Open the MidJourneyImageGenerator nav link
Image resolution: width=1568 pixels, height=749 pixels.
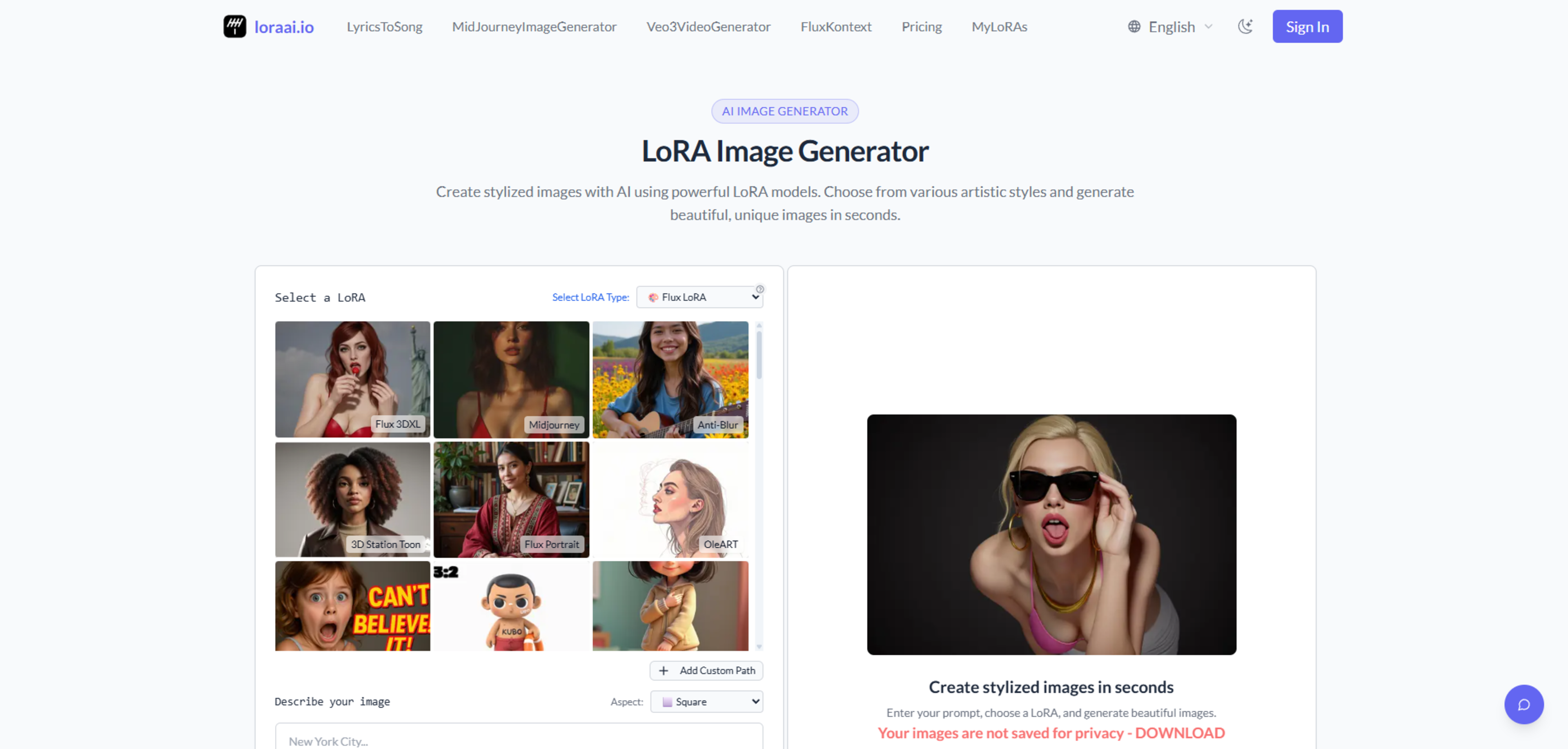click(534, 27)
